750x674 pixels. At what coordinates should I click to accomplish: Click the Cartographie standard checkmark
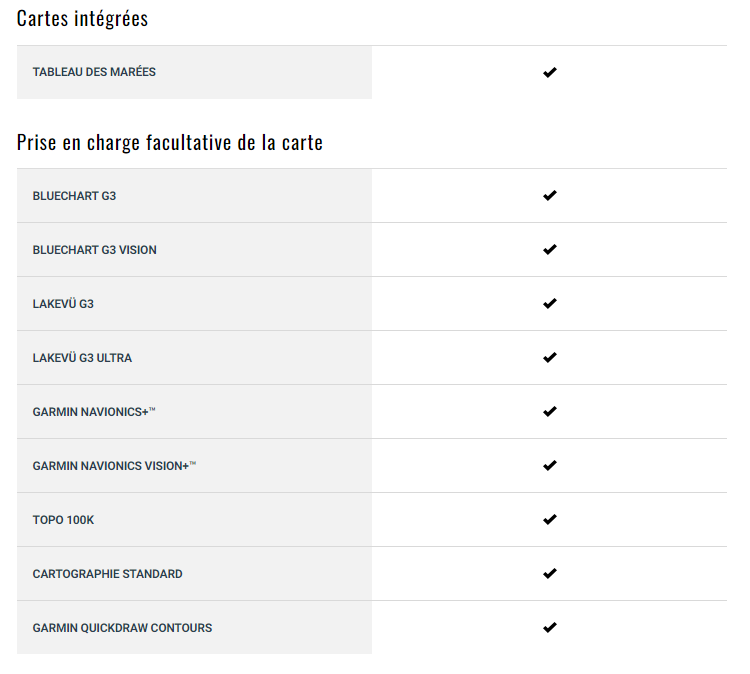coord(550,573)
